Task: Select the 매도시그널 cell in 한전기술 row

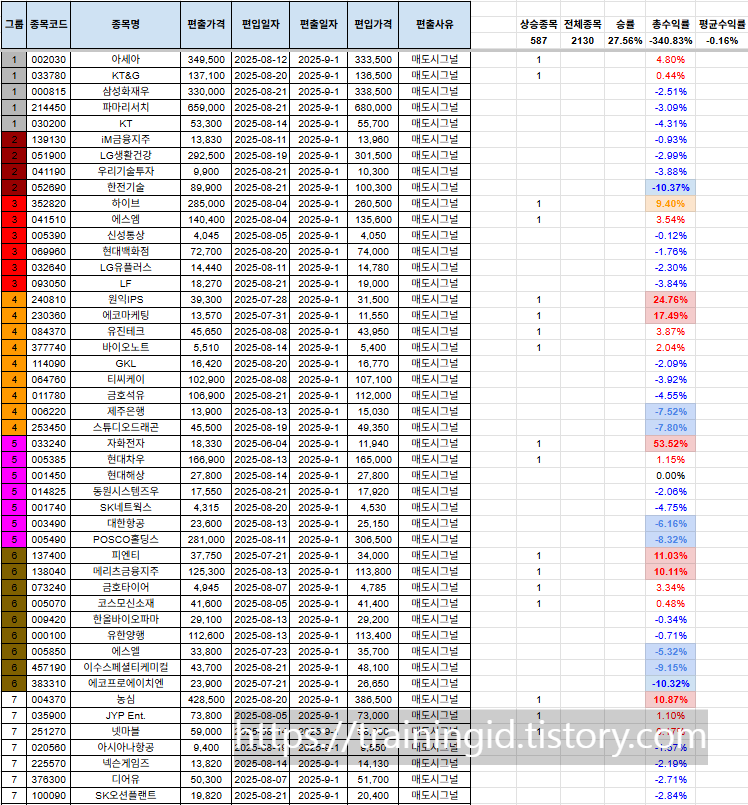Action: point(434,187)
